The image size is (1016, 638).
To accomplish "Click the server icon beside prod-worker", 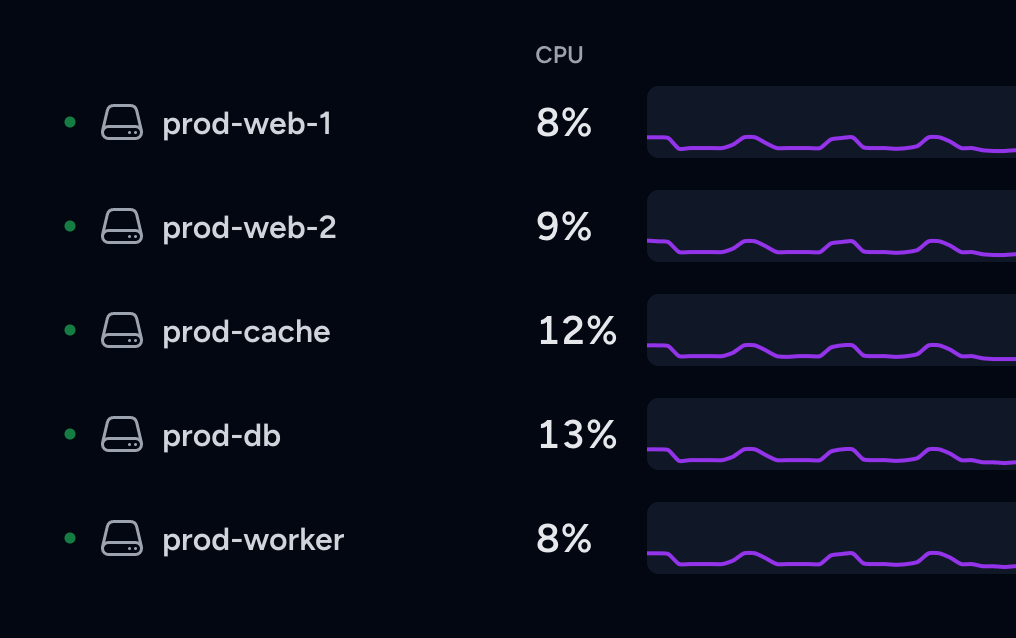I will point(122,539).
